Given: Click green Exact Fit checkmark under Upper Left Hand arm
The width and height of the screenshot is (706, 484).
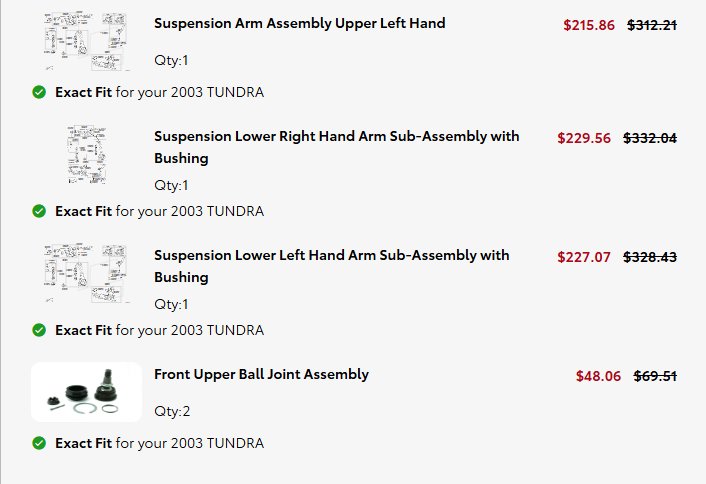Looking at the screenshot, I should pos(39,92).
